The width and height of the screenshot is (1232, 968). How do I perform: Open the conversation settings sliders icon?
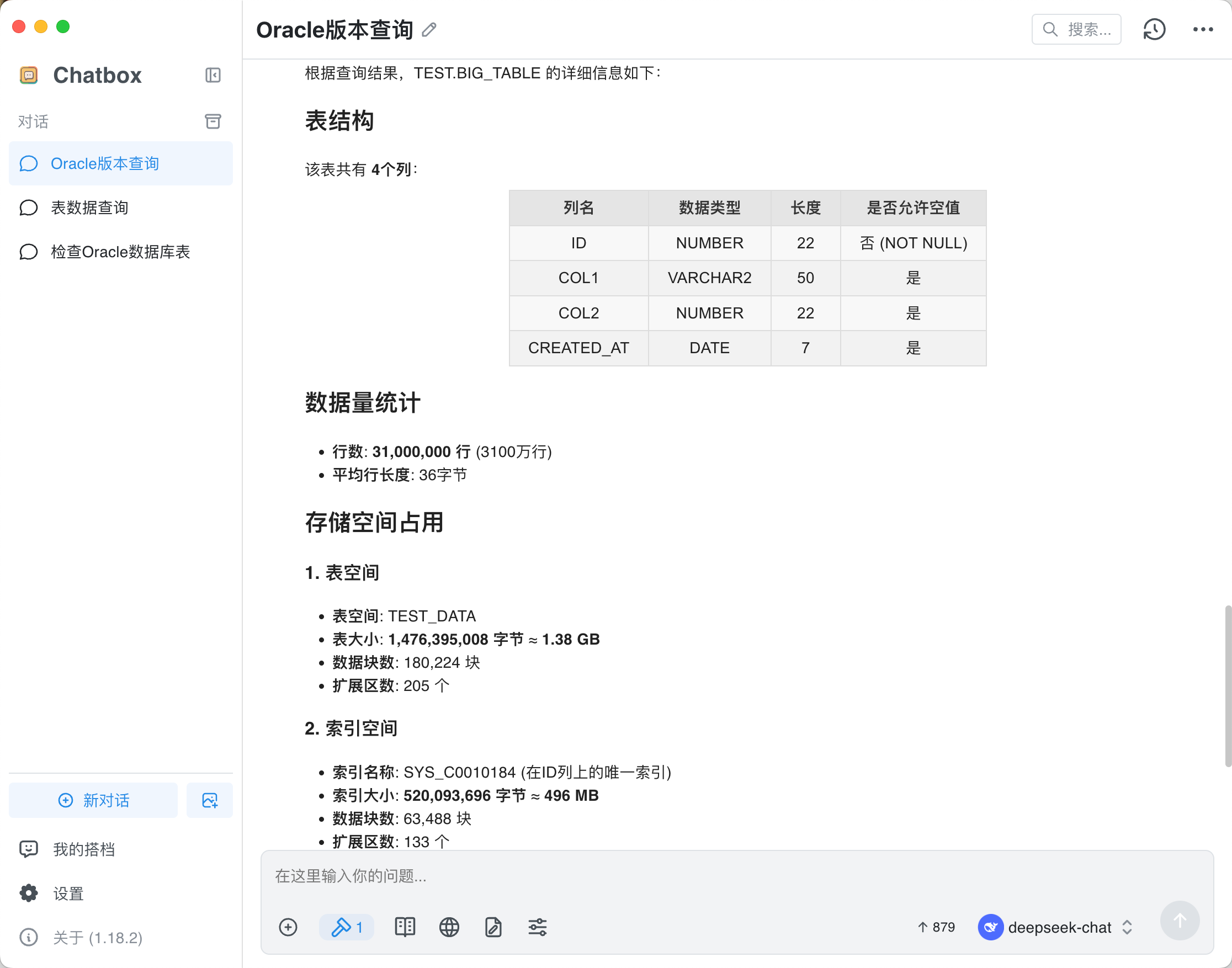[x=537, y=927]
